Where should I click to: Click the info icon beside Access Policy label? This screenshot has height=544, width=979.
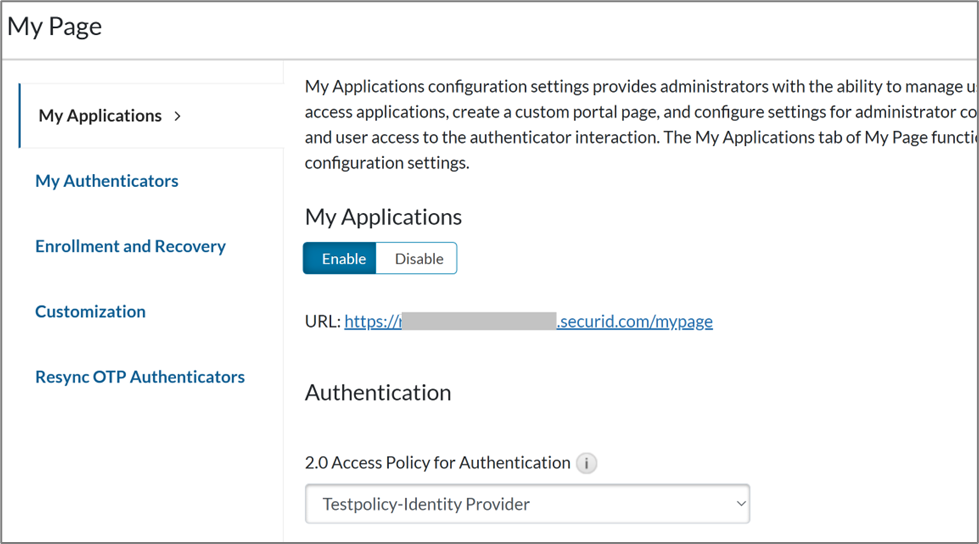point(587,463)
